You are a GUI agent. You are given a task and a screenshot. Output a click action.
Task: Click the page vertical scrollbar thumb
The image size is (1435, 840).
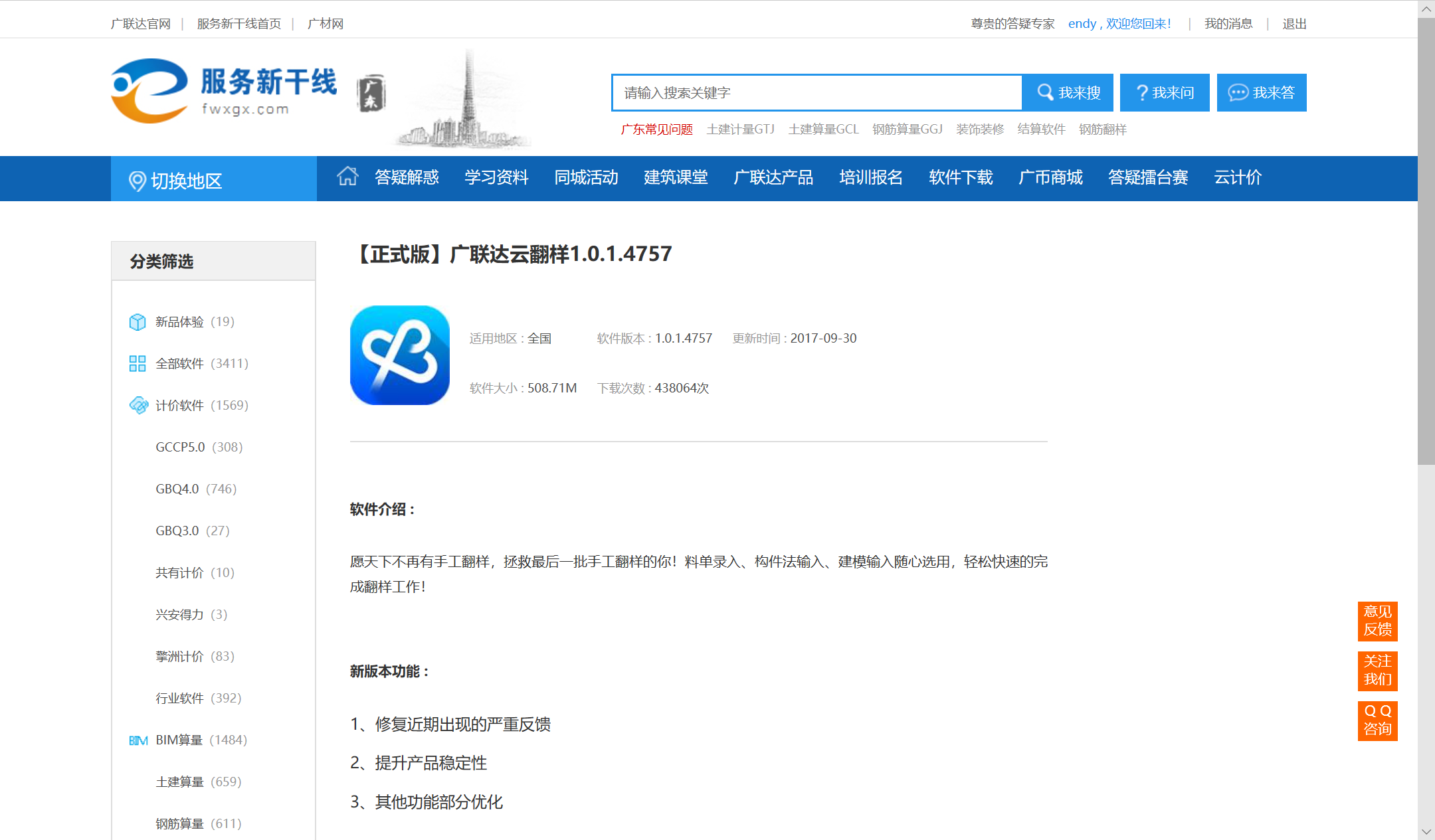coord(1426,241)
